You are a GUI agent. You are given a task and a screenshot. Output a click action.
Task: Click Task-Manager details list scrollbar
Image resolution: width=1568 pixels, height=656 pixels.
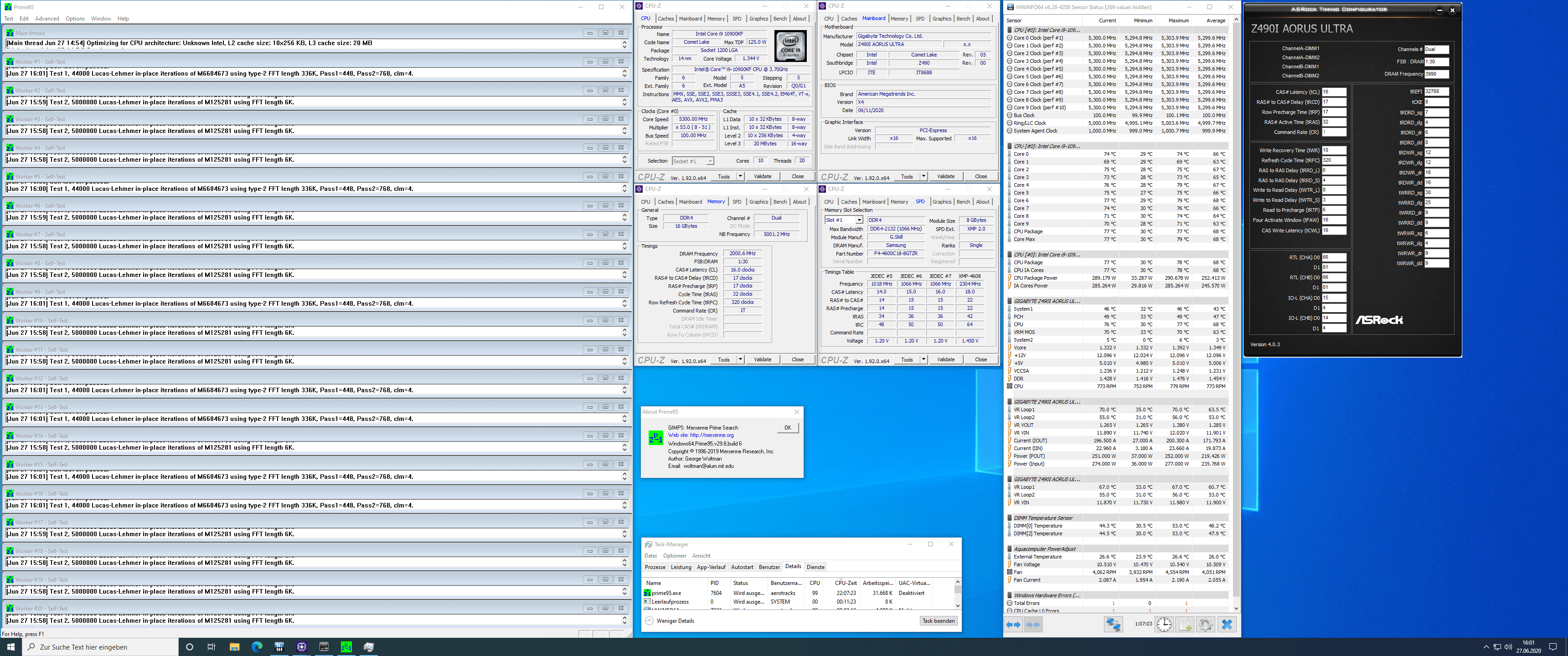pyautogui.click(x=958, y=593)
